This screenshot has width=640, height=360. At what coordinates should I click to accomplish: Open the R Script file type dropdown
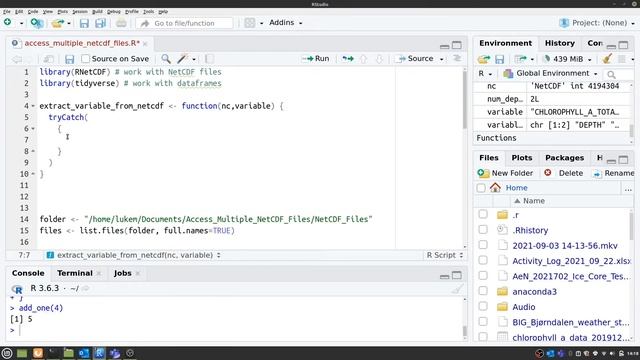tap(444, 255)
